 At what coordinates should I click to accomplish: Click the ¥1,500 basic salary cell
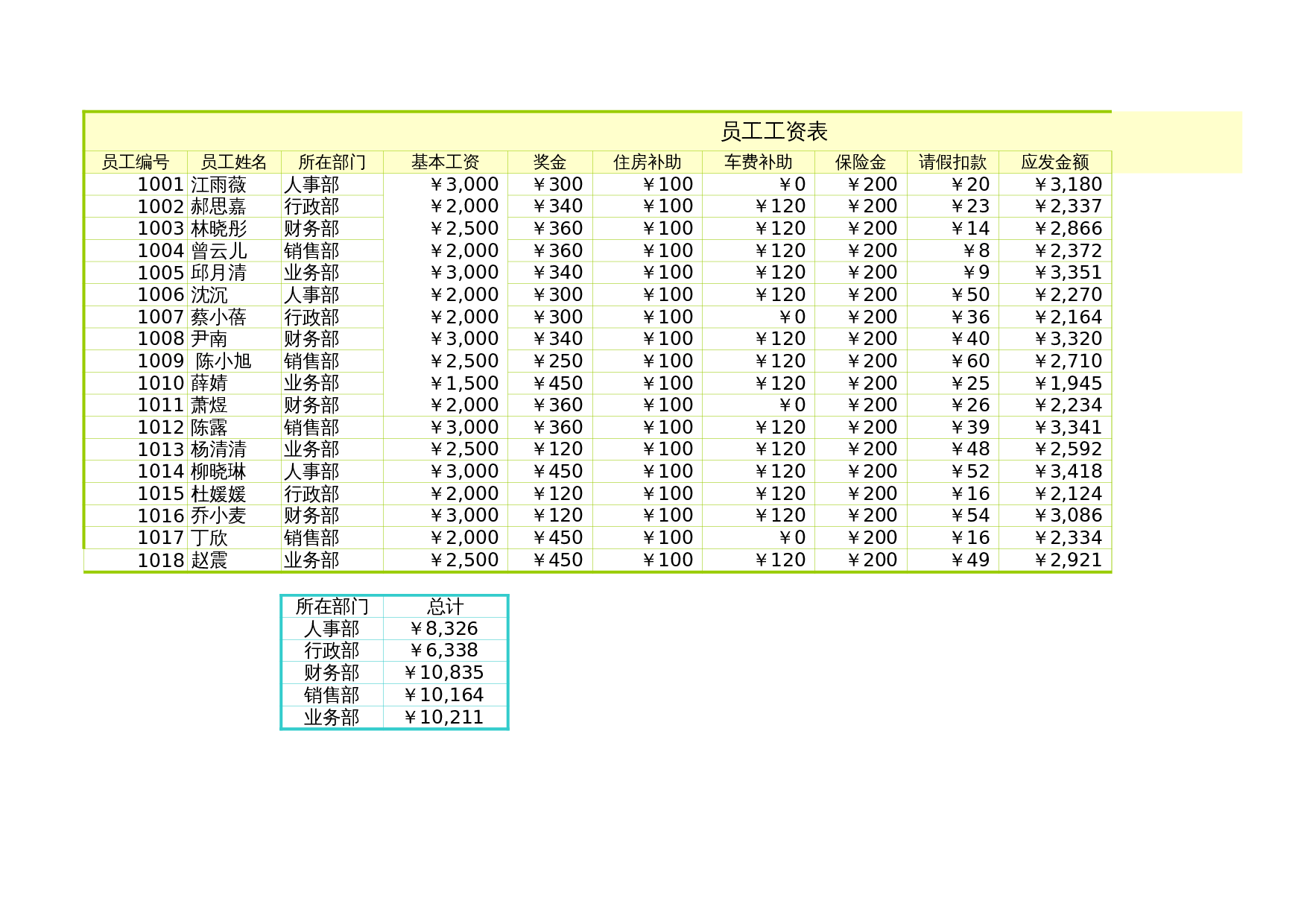coord(463,384)
